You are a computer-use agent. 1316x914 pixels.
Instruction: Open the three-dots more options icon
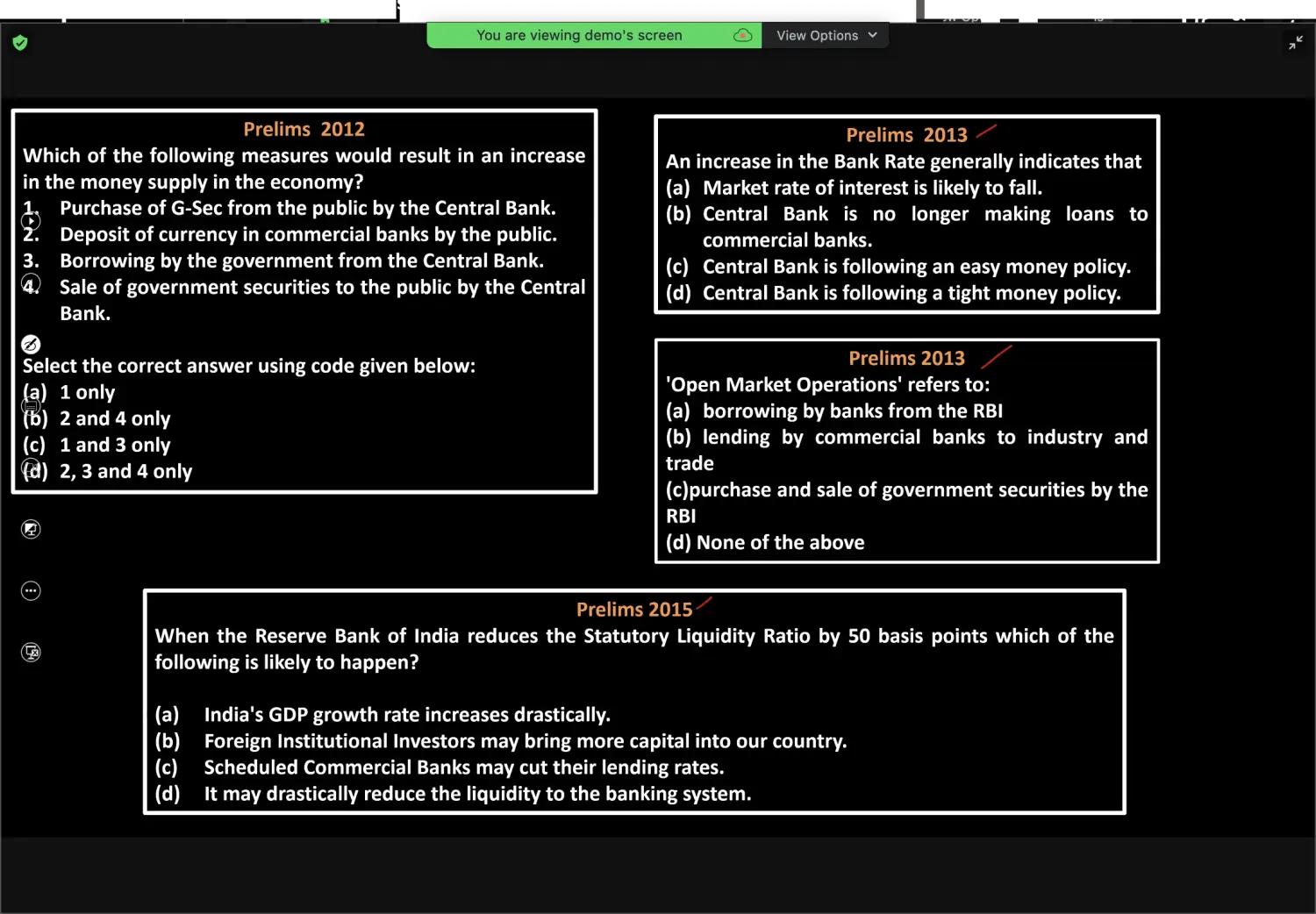31,590
